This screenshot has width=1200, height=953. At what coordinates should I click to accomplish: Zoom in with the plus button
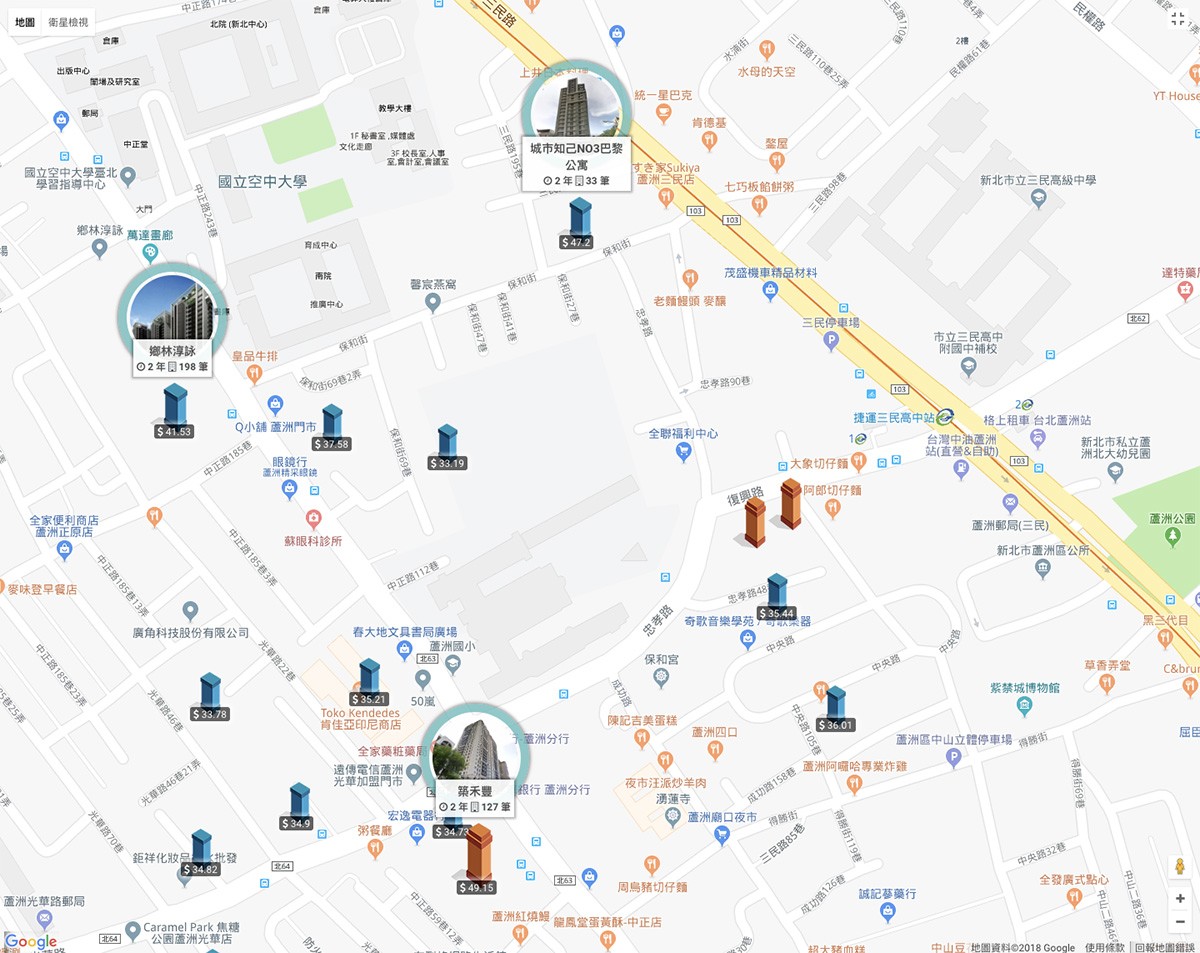tap(1180, 899)
